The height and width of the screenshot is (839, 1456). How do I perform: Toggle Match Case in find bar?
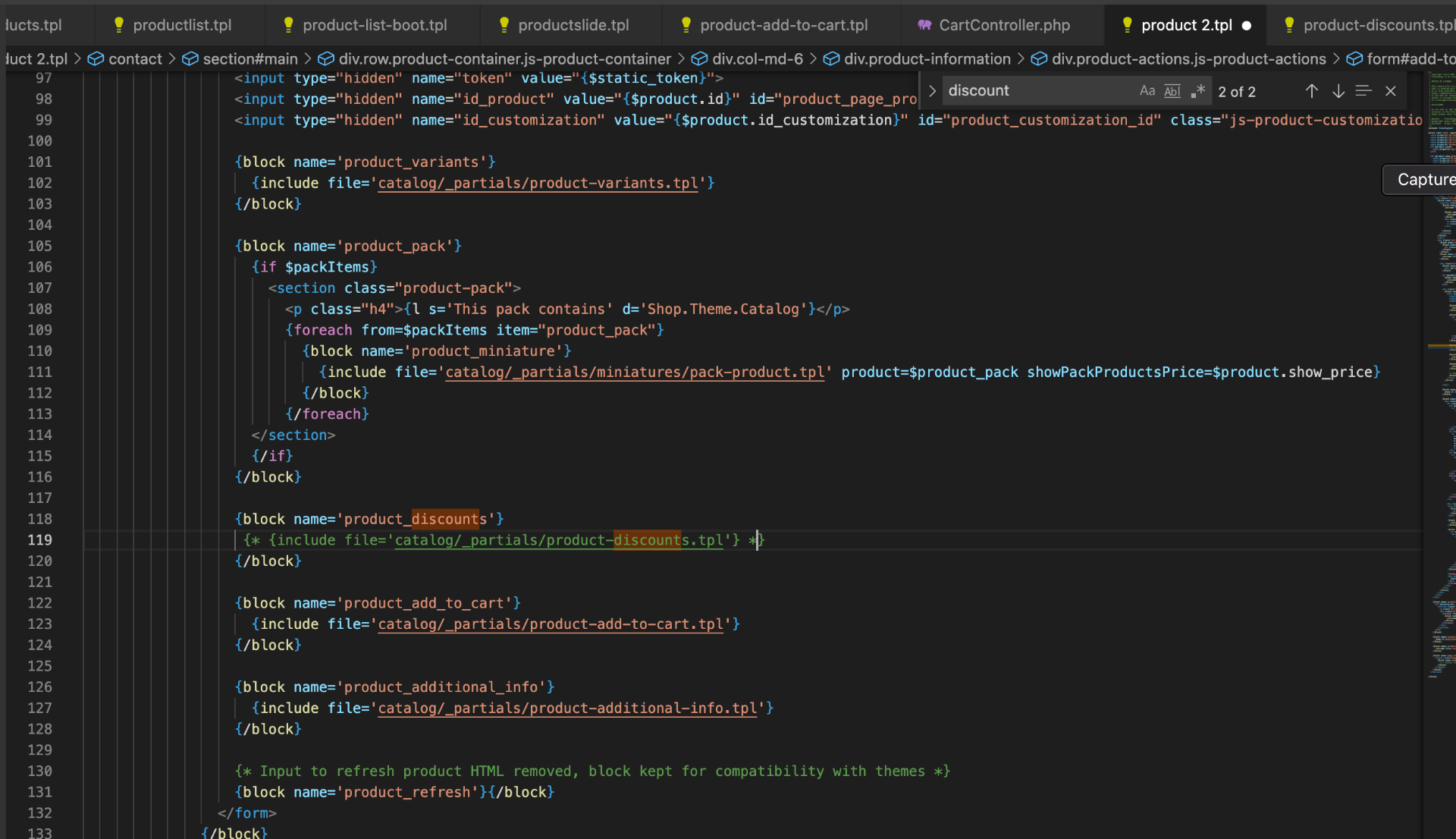tap(1147, 91)
